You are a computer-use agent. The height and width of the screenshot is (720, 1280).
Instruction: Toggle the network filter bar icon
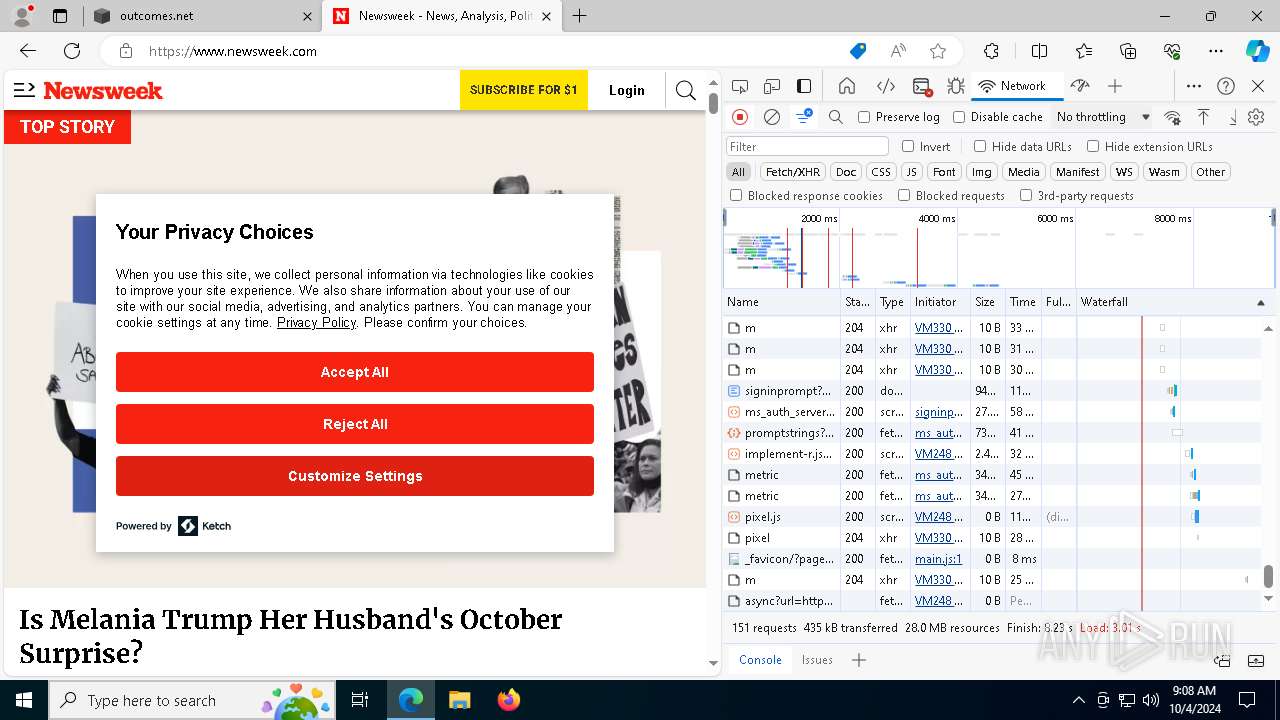coord(803,117)
